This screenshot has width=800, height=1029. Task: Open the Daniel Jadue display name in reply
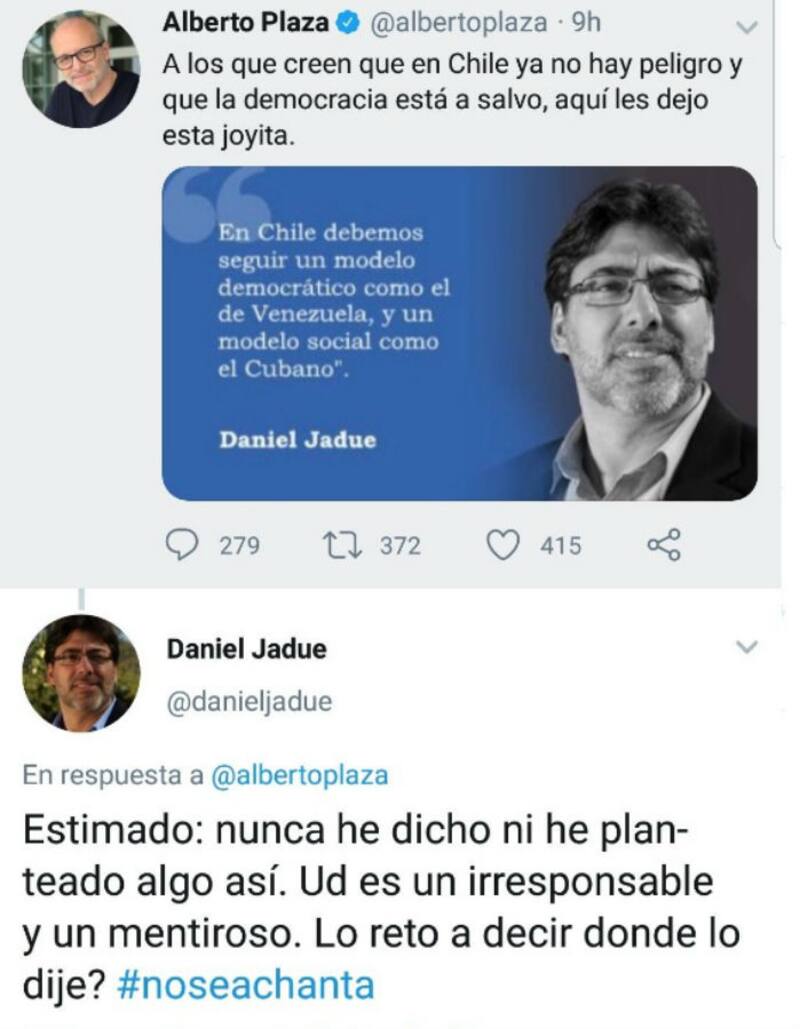[x=247, y=649]
